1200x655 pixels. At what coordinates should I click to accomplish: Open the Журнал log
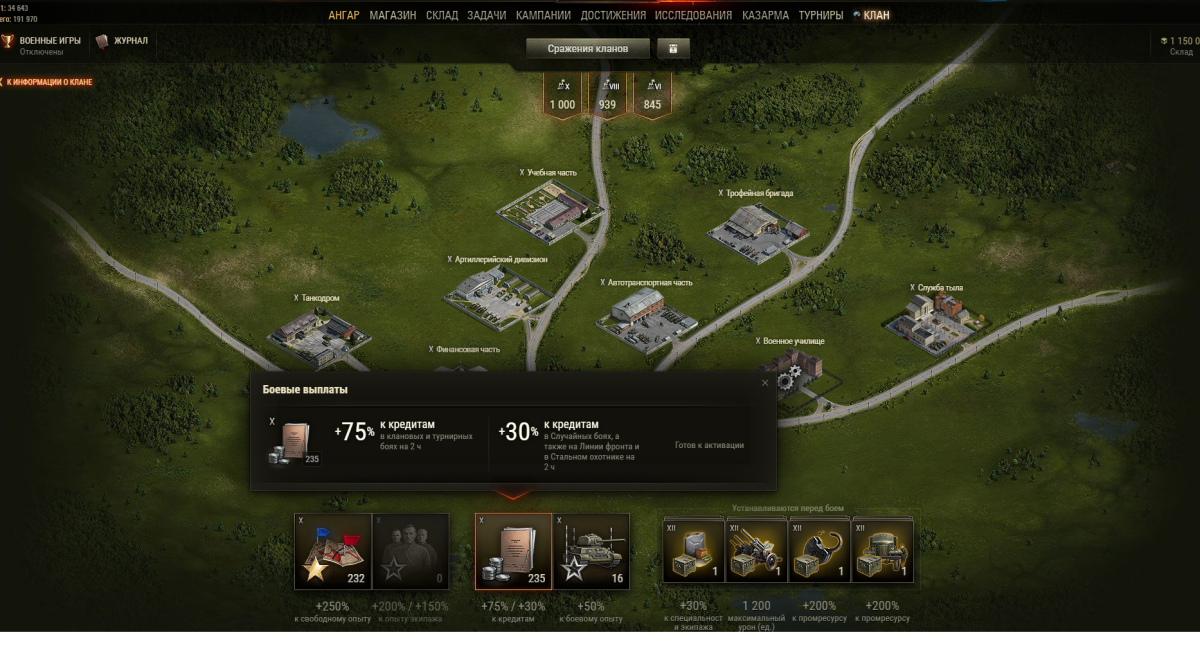(x=122, y=41)
